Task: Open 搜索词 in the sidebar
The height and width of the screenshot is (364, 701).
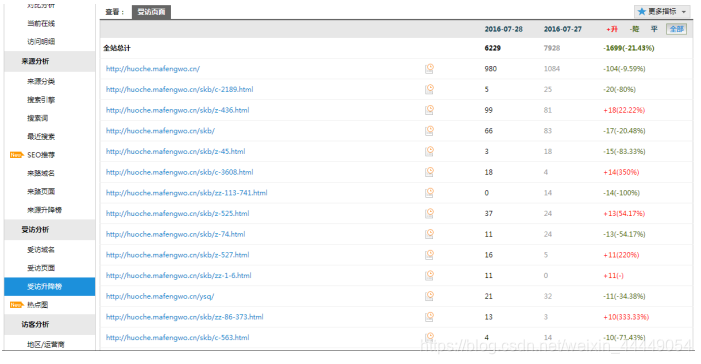Action: (38, 118)
